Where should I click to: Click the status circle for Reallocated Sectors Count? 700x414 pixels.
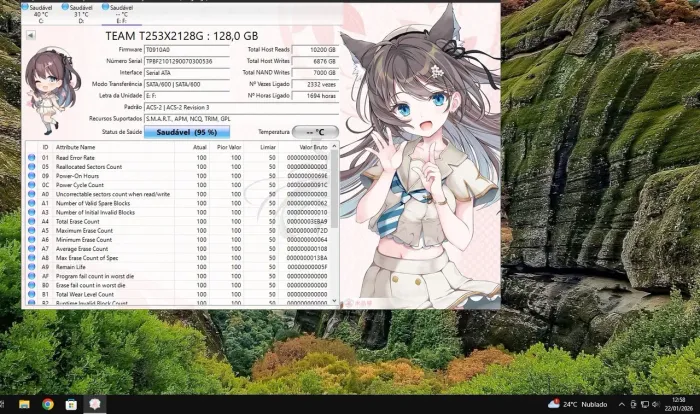[x=32, y=167]
